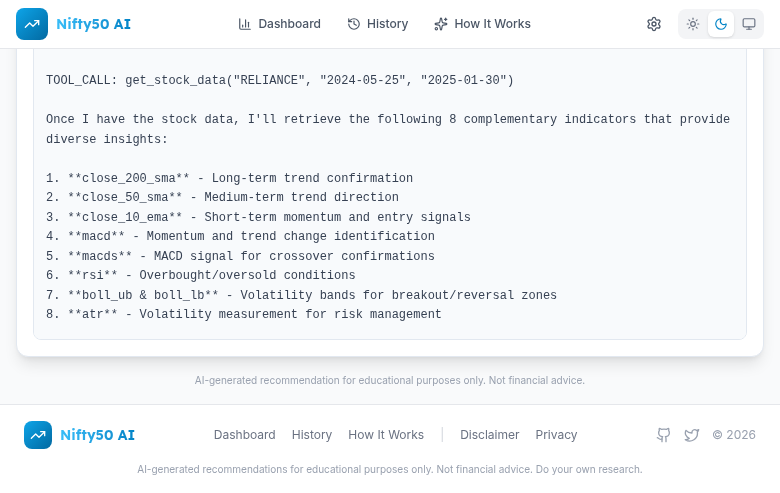780x493 pixels.
Task: Open the settings gear icon
Action: click(654, 24)
